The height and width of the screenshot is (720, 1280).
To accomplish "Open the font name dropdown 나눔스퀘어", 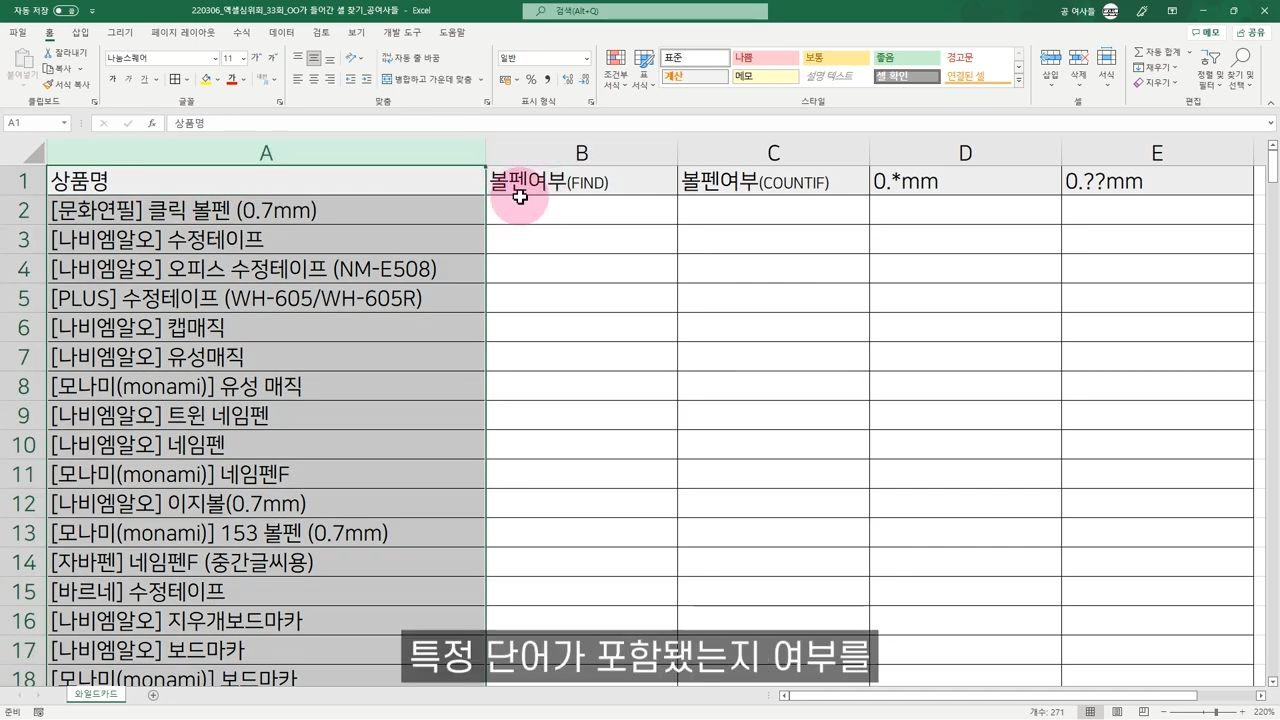I will [213, 58].
